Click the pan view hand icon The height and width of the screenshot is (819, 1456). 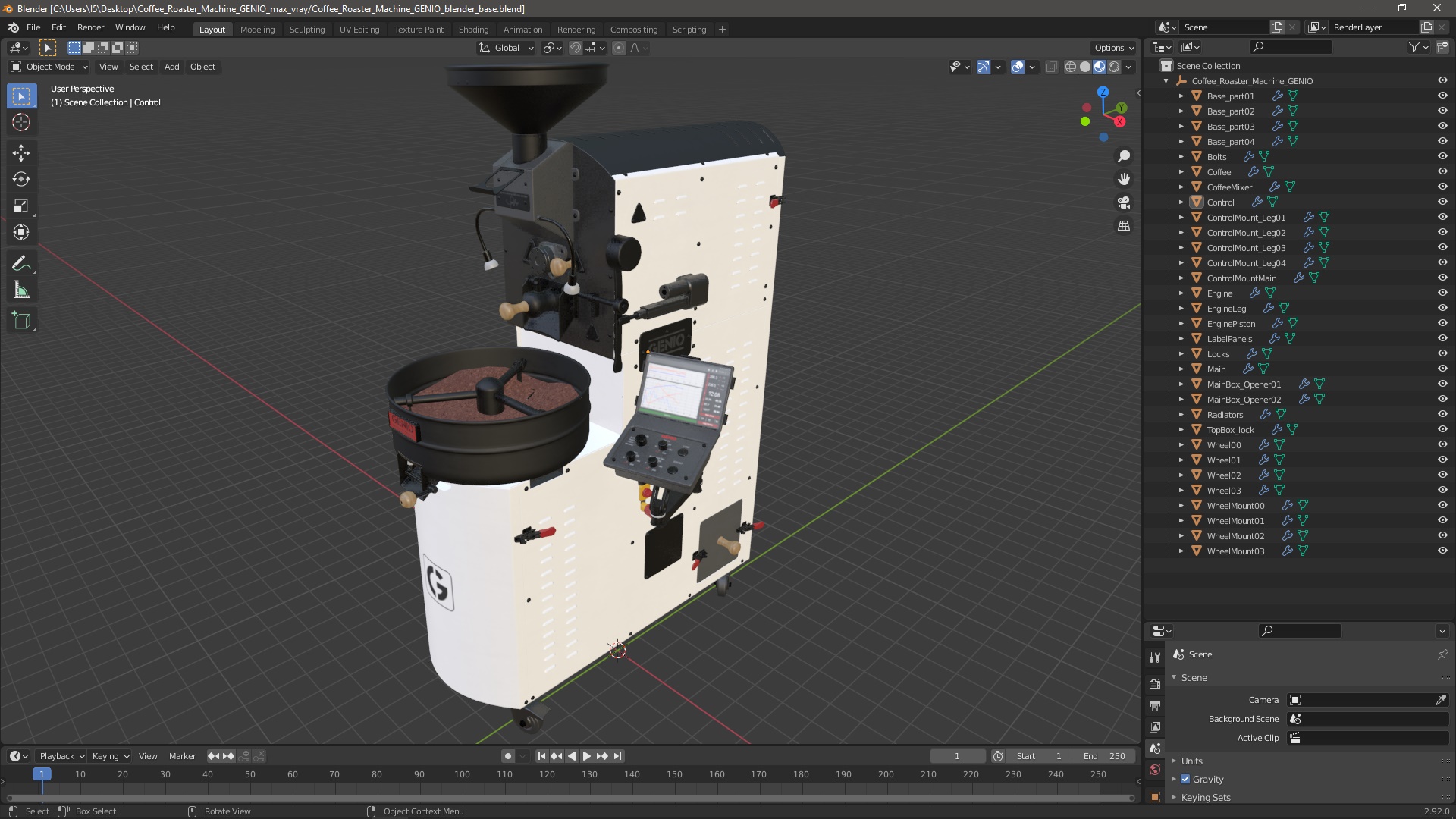coord(1124,179)
